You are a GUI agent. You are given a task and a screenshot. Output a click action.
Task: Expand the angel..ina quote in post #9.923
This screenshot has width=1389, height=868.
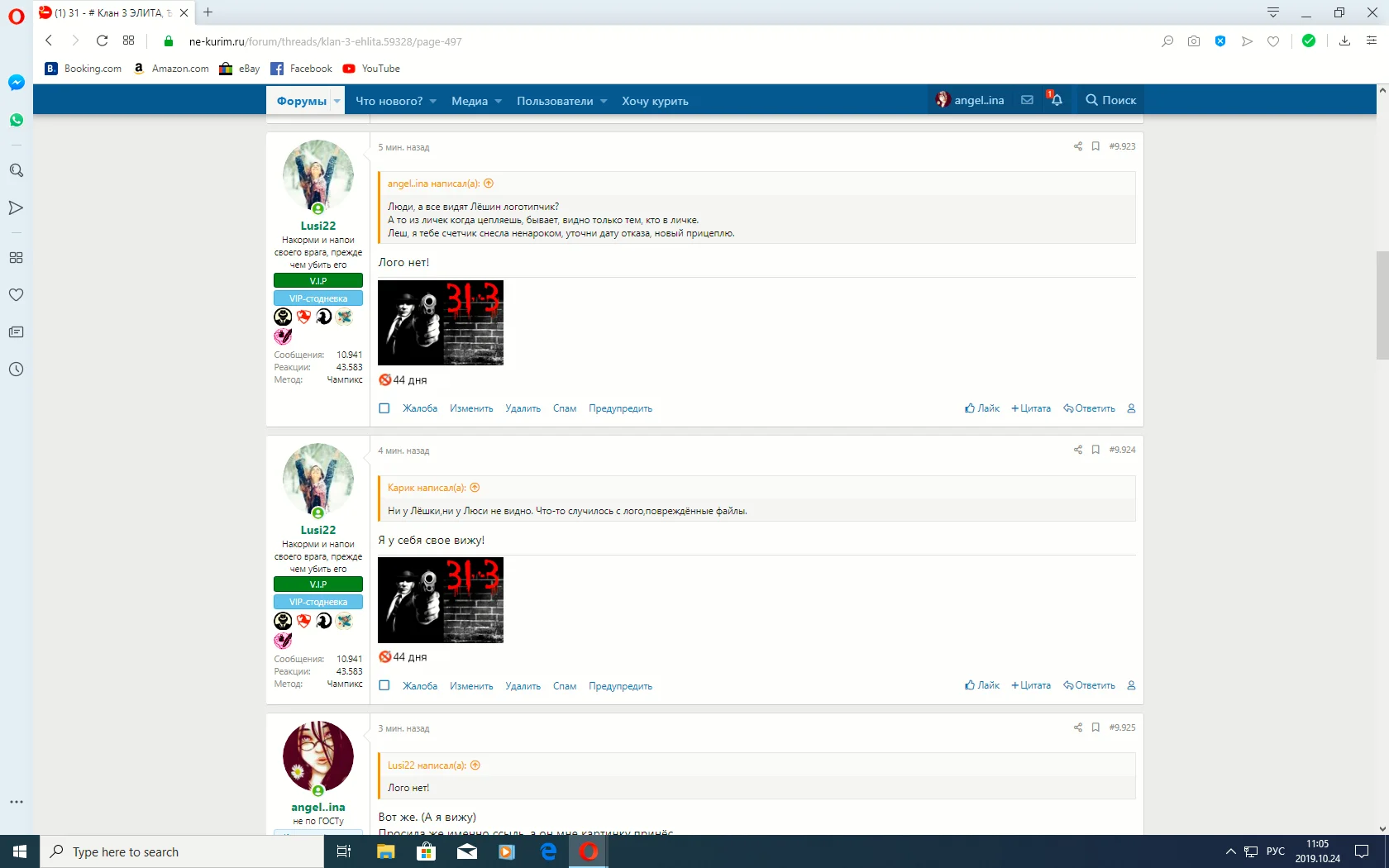489,184
